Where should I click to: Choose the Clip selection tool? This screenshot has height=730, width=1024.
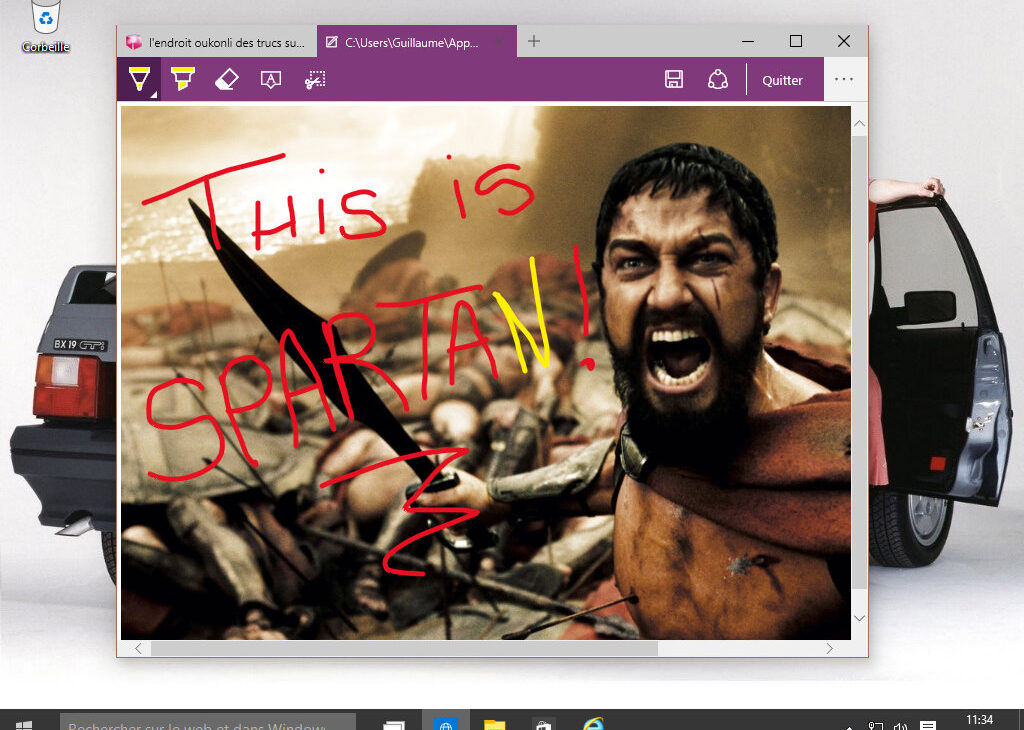click(315, 79)
